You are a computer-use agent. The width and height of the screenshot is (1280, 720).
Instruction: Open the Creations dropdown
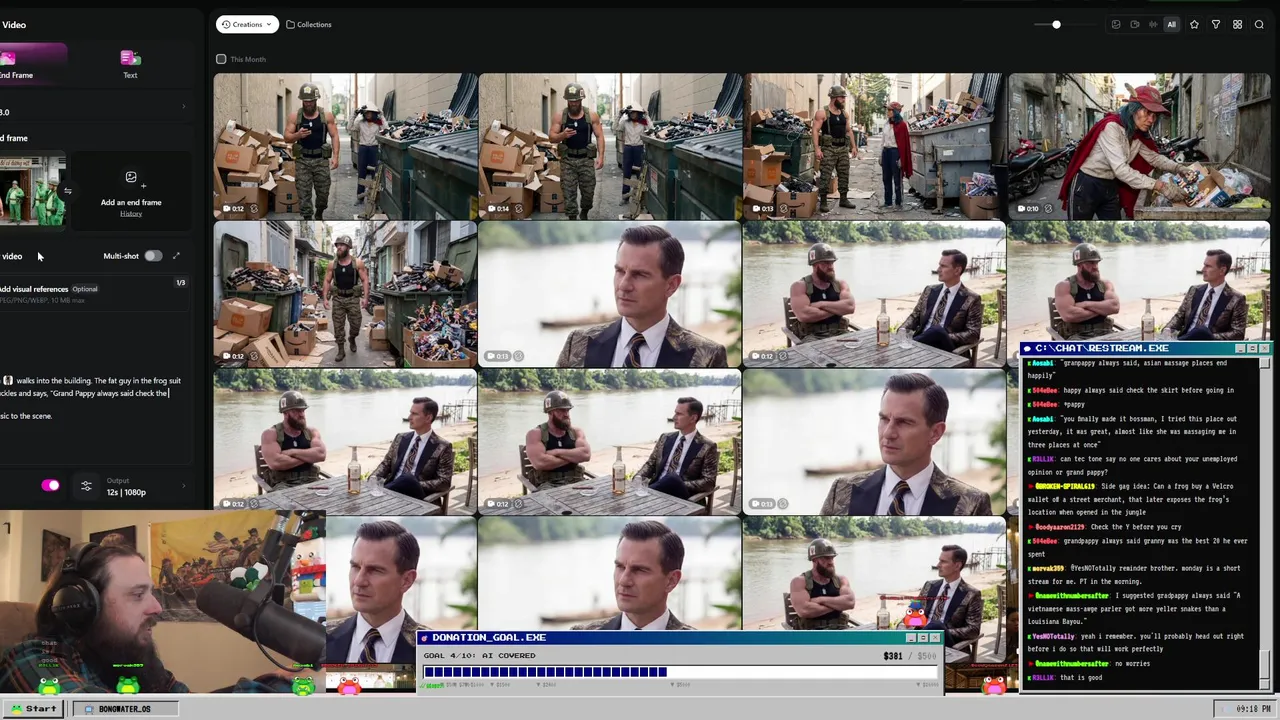(x=247, y=24)
